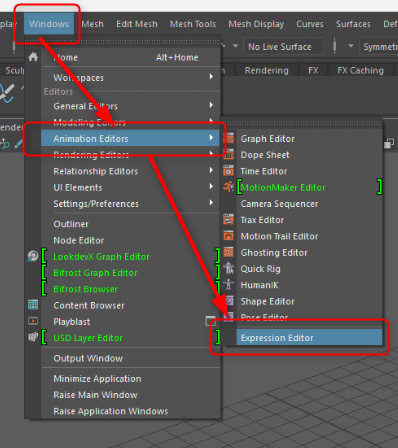Select Dope Sheet text entry
Screen dimensions: 398x448
(x=265, y=155)
